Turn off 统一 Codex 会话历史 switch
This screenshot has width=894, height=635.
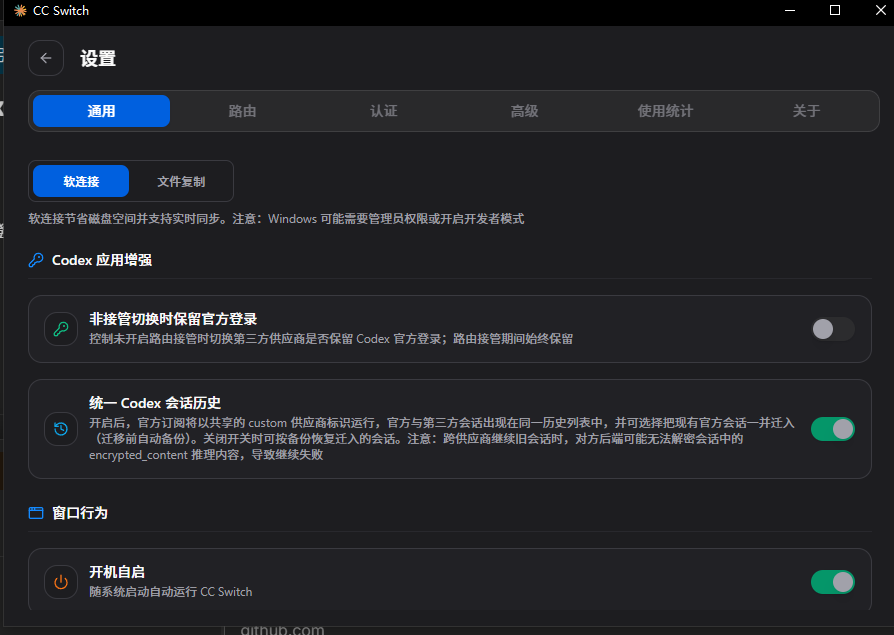pos(833,429)
